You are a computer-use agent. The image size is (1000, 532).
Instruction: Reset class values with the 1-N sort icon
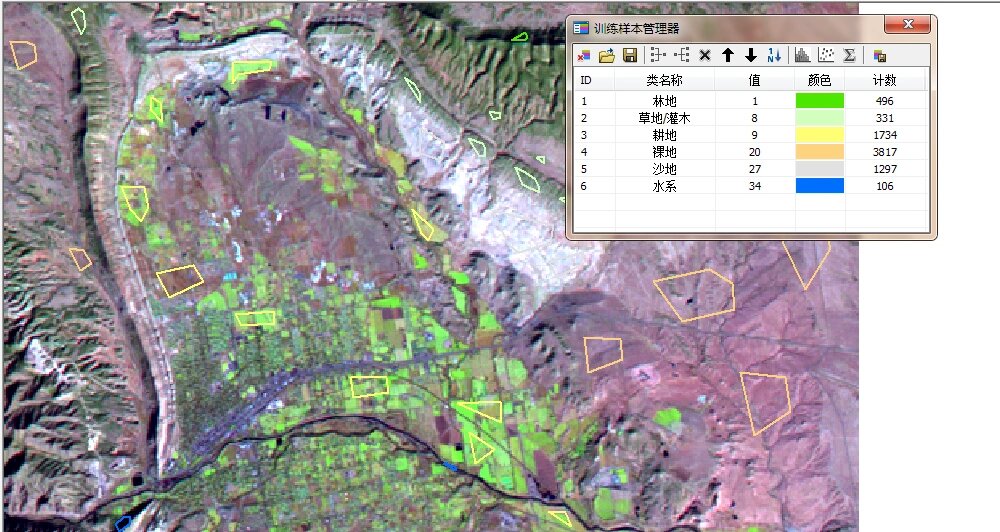[774, 55]
